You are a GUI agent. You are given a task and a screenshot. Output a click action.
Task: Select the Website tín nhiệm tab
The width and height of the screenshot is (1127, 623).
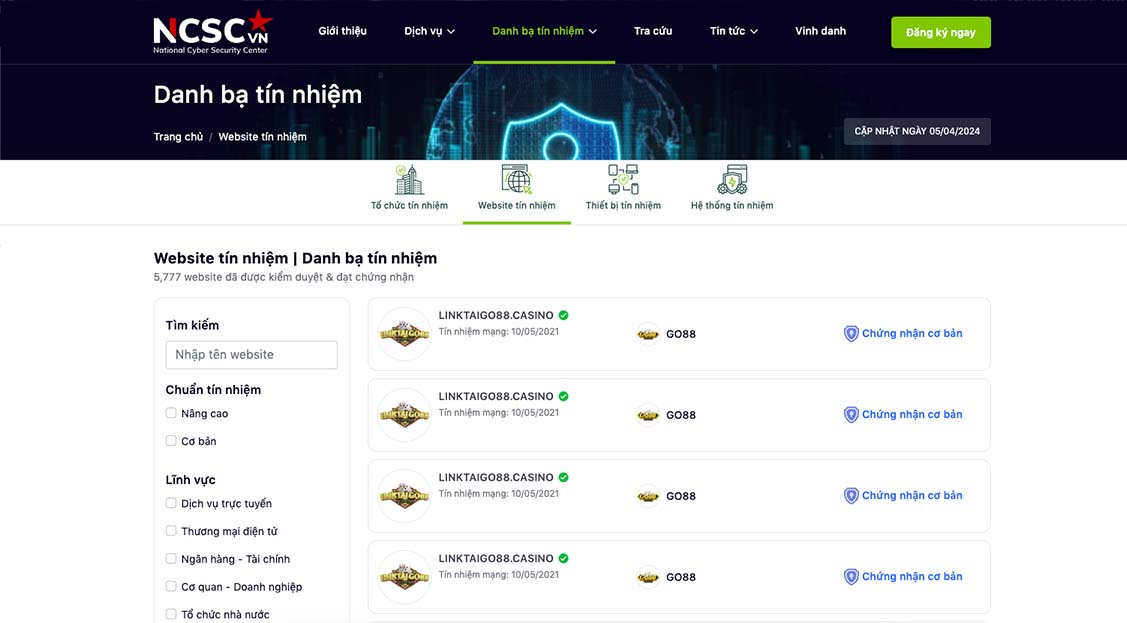tap(516, 189)
